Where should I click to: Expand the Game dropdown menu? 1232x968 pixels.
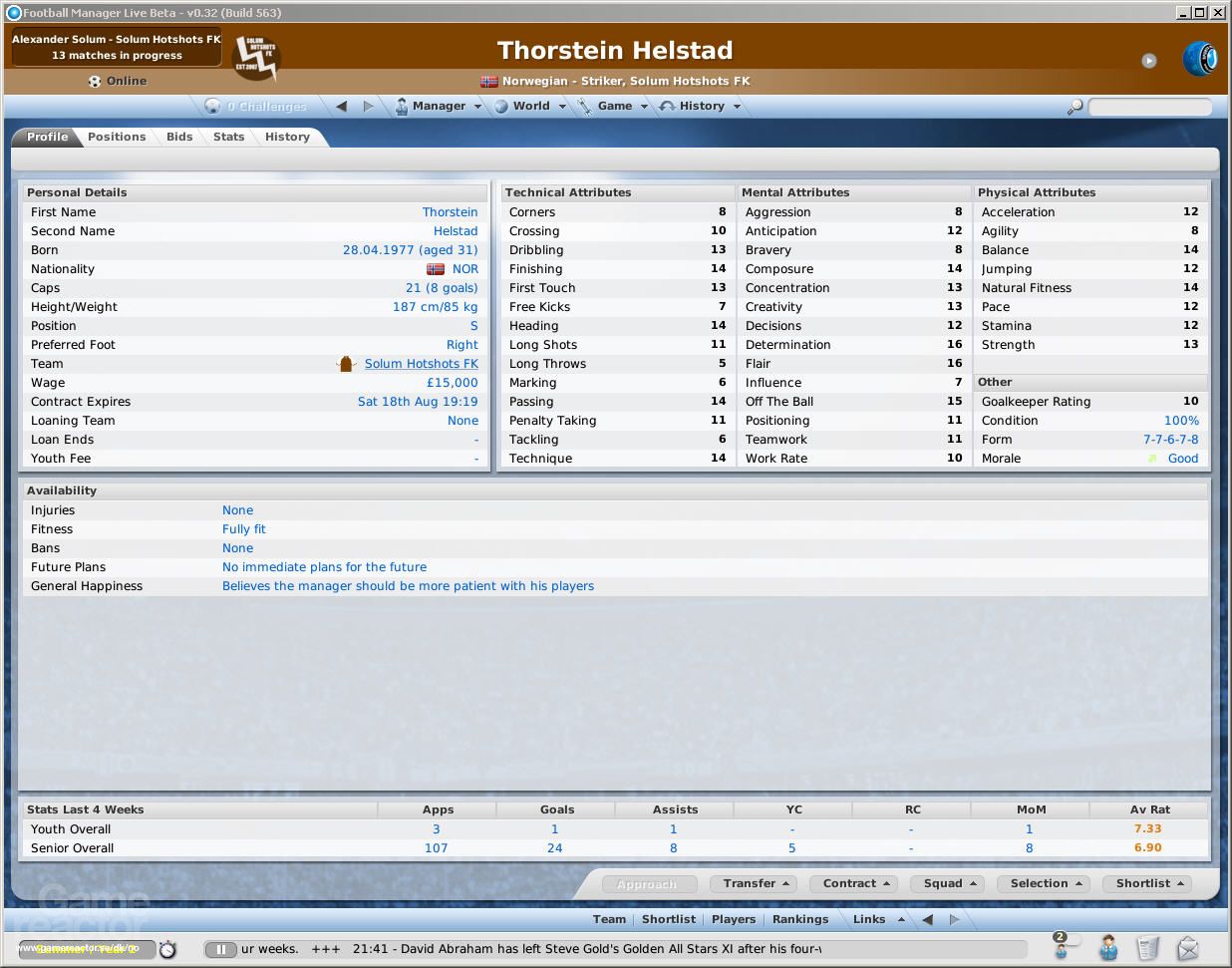coord(615,106)
